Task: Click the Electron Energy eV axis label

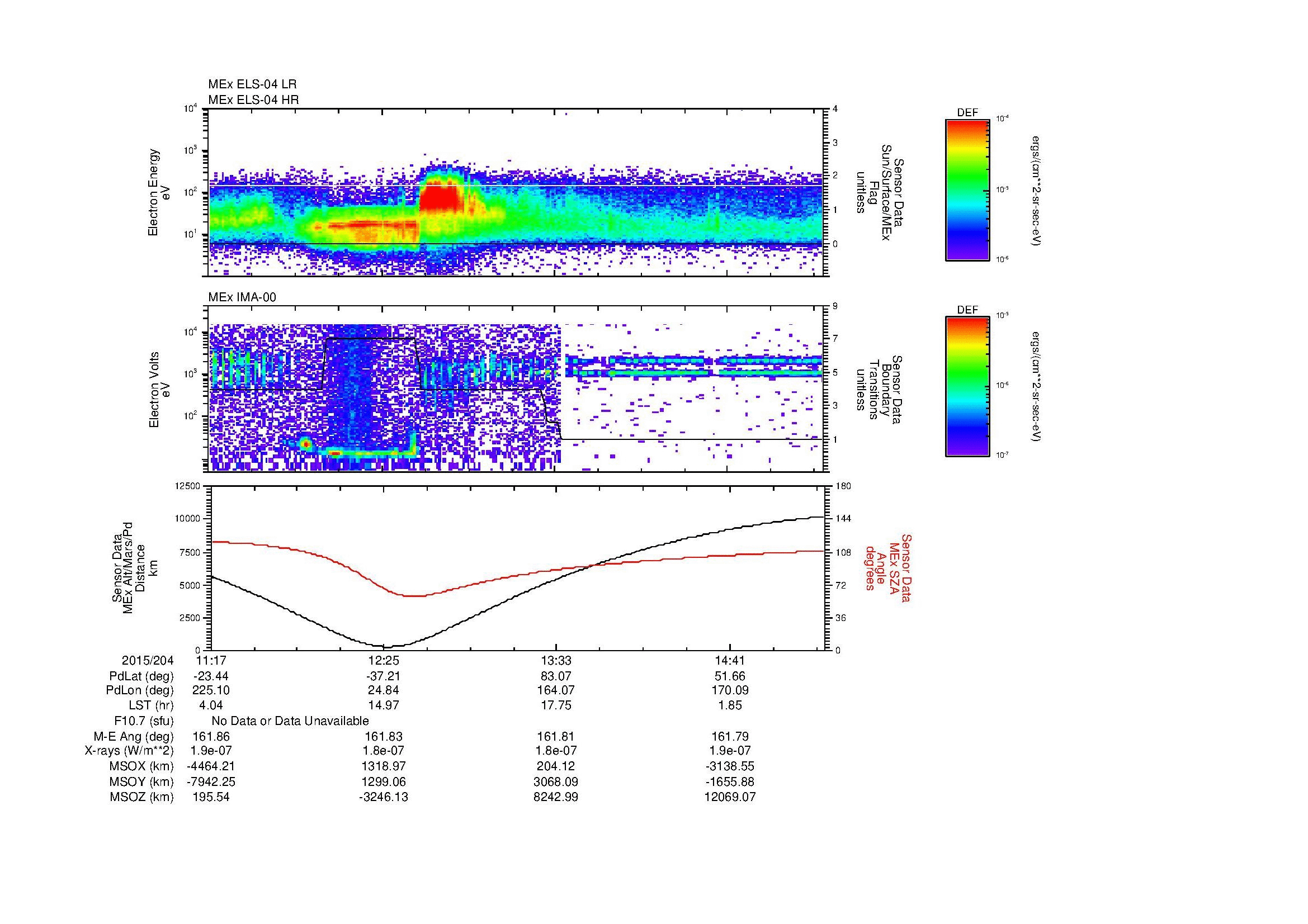Action: pyautogui.click(x=159, y=192)
